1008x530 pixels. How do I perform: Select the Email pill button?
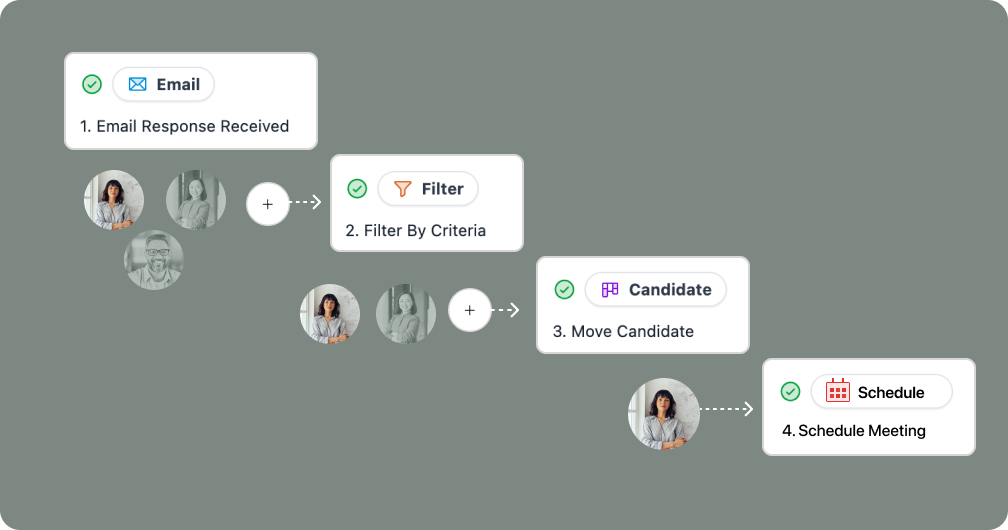[163, 84]
